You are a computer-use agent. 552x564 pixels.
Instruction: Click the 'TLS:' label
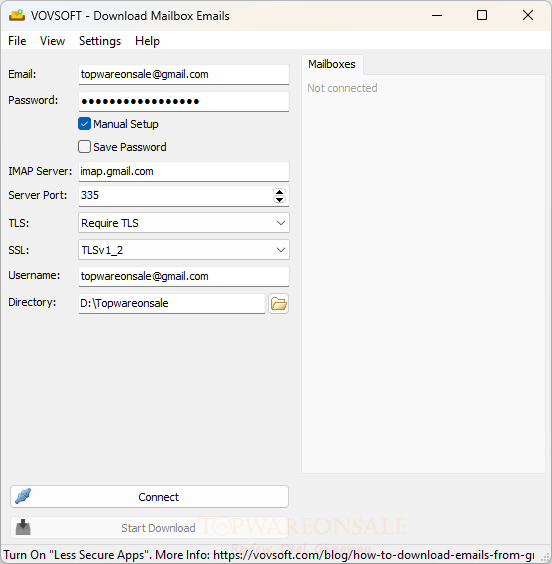coord(19,223)
